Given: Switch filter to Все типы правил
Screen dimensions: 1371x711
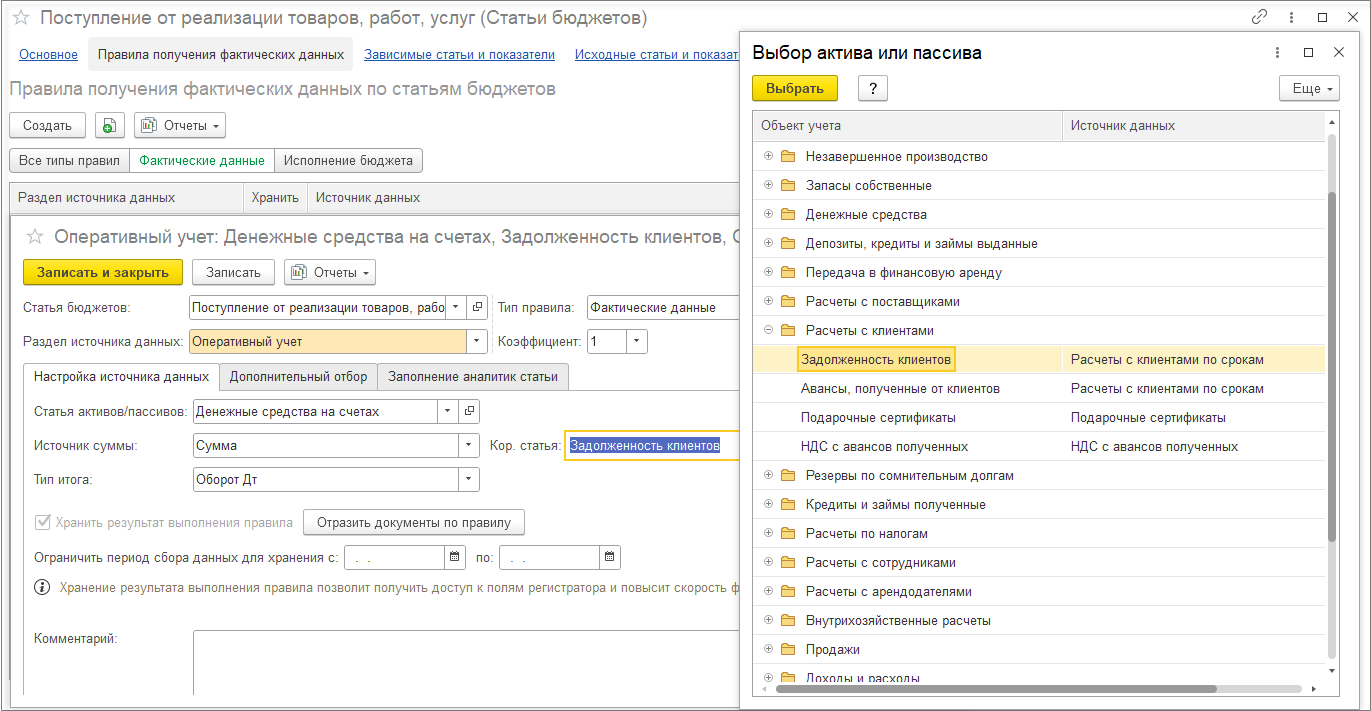Looking at the screenshot, I should coord(69,160).
